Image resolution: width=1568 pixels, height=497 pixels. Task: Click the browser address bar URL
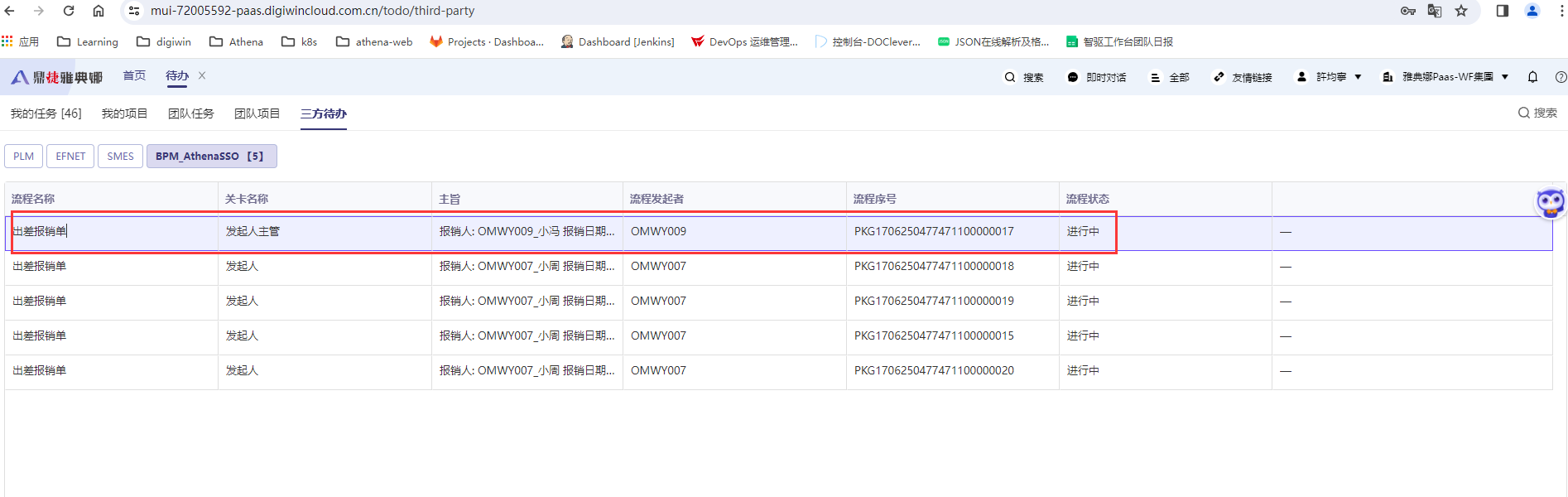[x=312, y=11]
